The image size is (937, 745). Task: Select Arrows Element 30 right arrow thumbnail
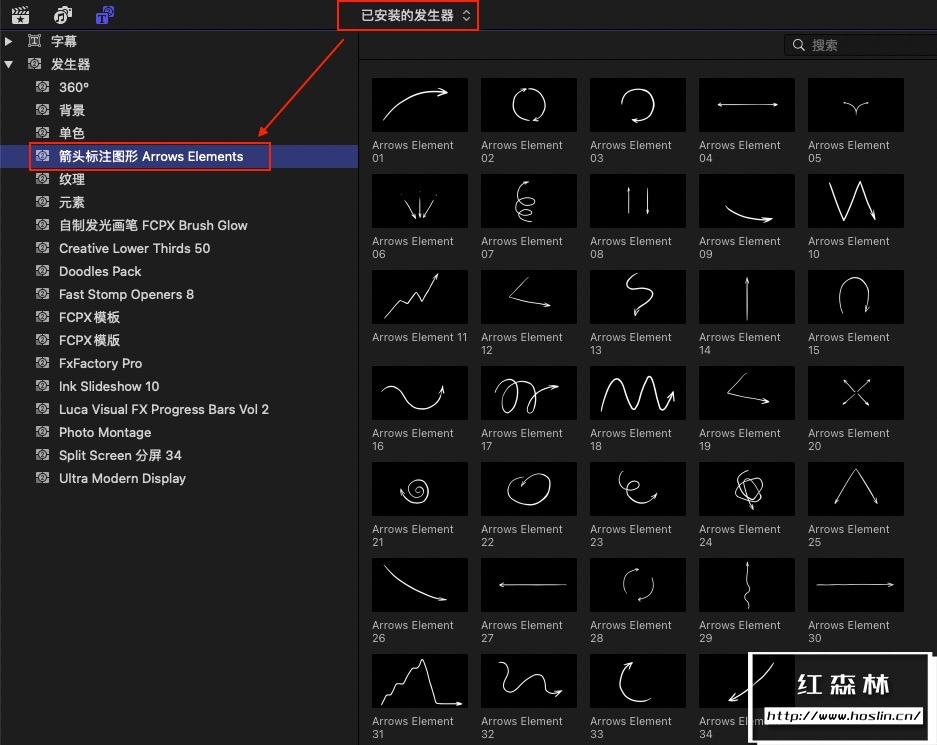click(856, 585)
